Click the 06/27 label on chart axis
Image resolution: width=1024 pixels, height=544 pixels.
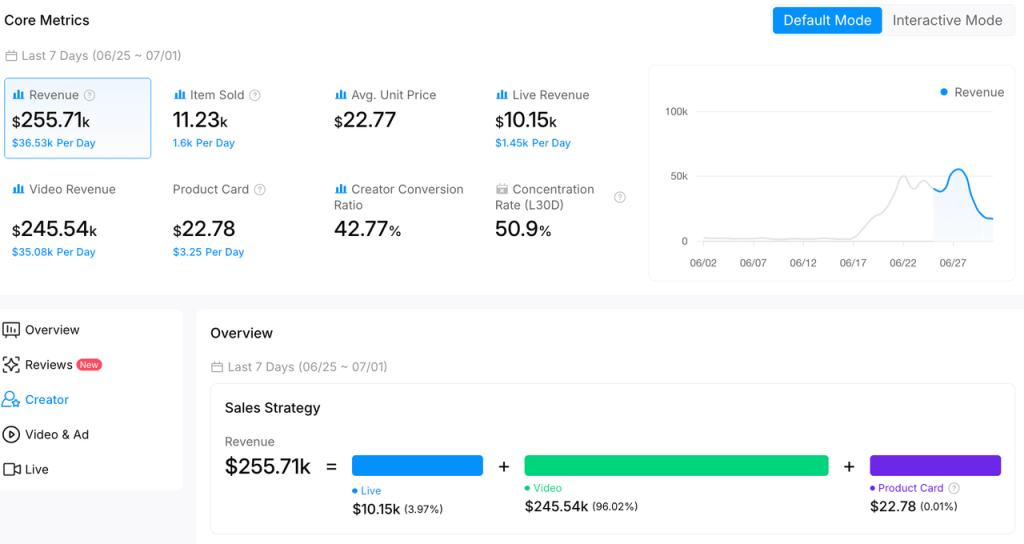(x=952, y=263)
